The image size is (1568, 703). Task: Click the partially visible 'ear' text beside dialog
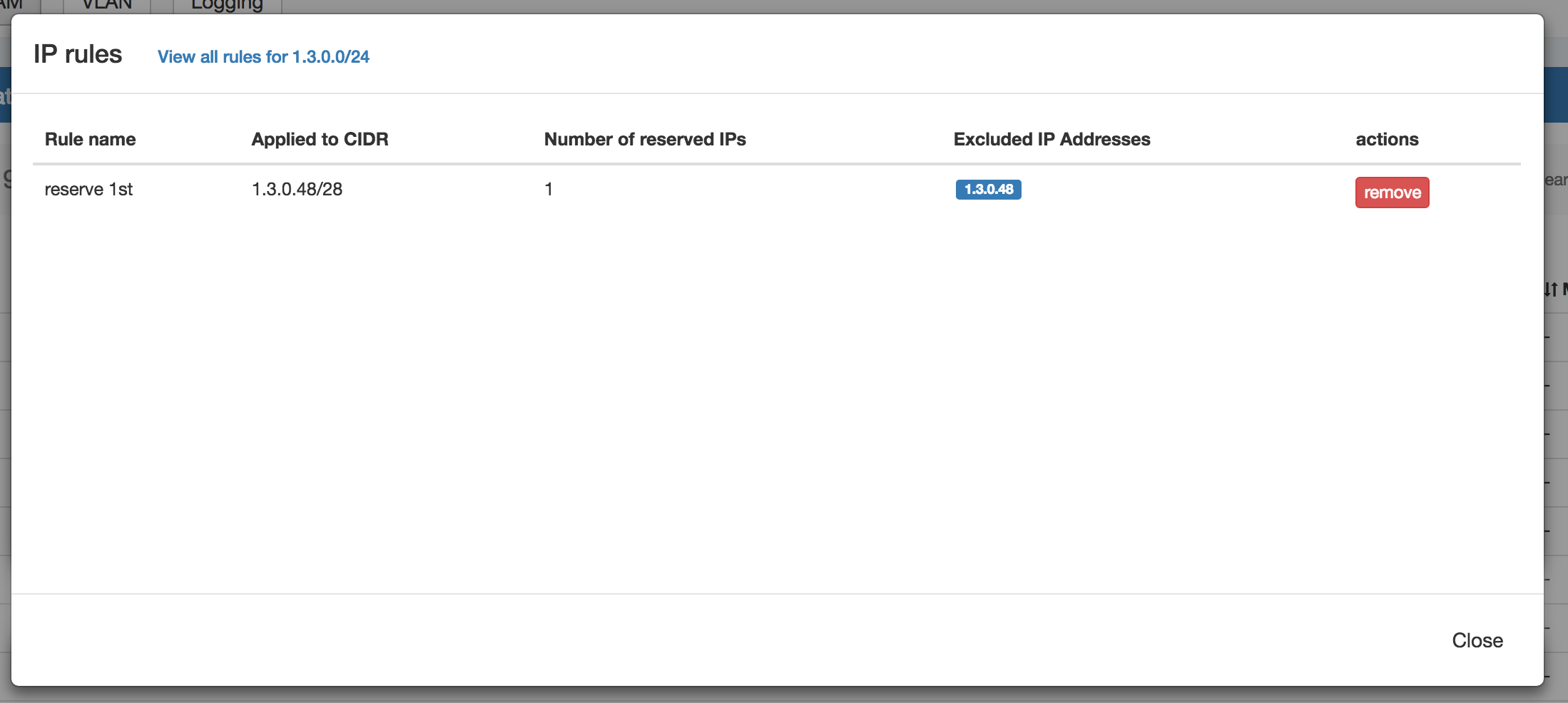1556,180
